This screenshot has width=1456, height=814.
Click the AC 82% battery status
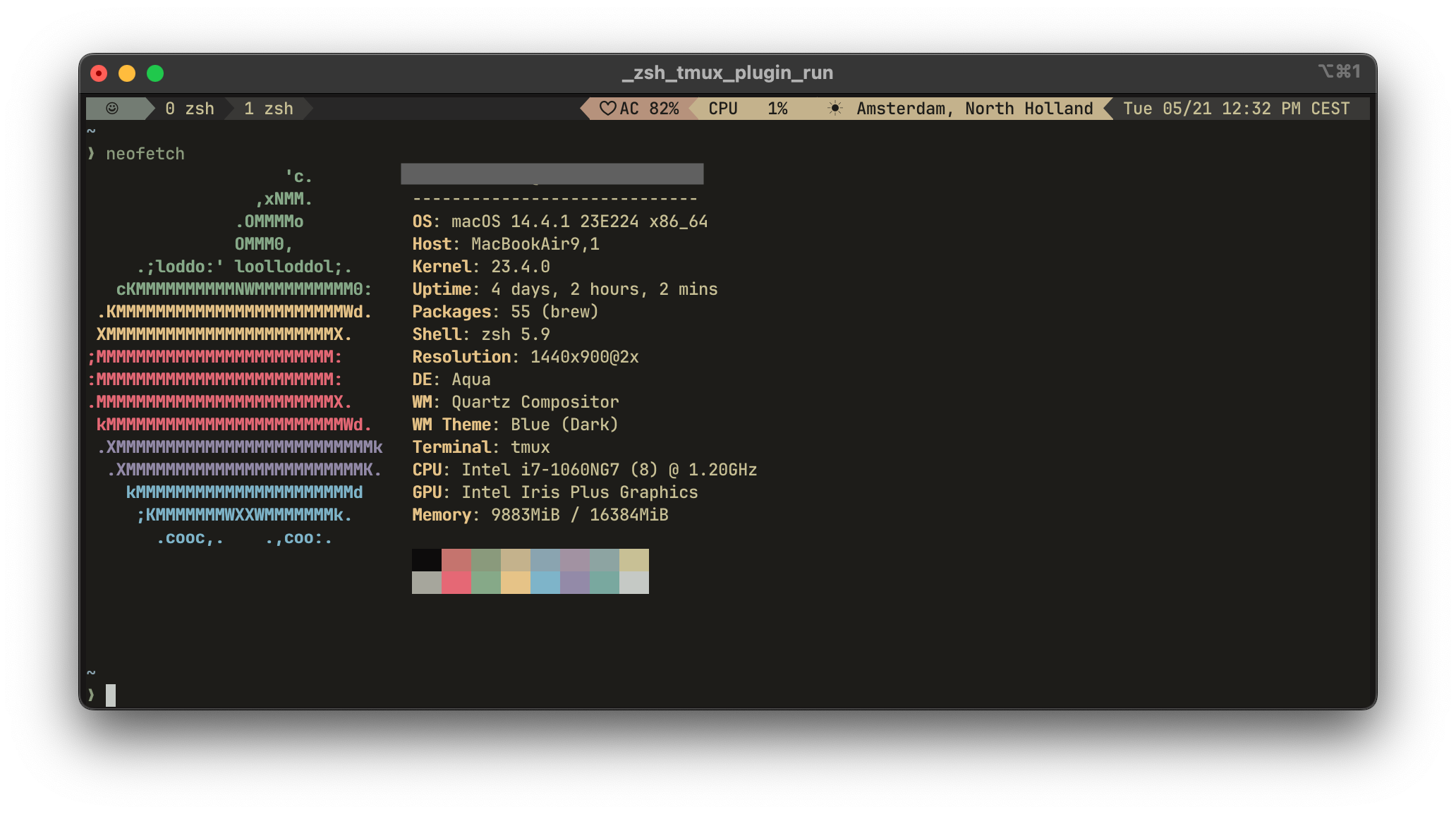(x=649, y=109)
